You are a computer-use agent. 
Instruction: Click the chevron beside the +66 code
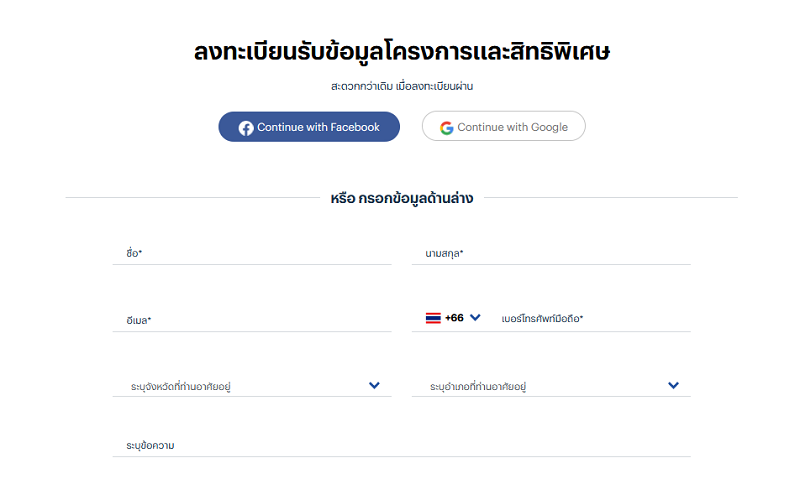tap(475, 318)
